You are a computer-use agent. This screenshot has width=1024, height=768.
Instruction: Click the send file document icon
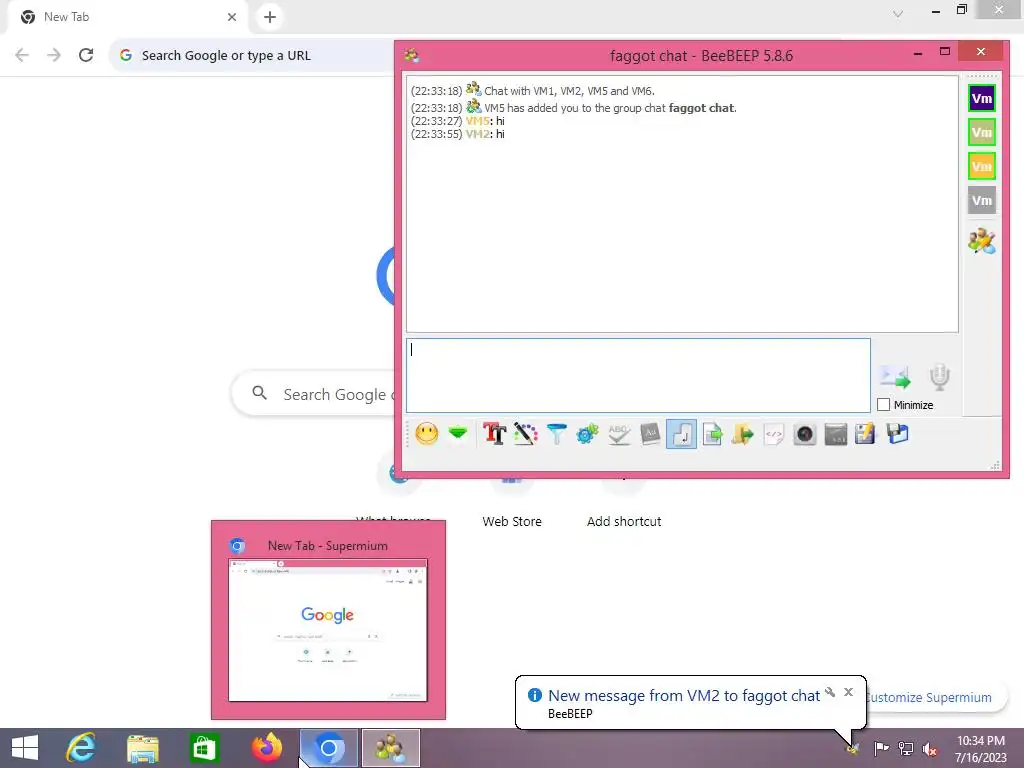tap(712, 434)
